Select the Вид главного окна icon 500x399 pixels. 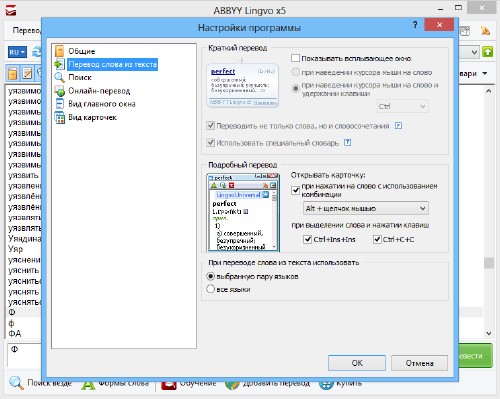coord(59,104)
